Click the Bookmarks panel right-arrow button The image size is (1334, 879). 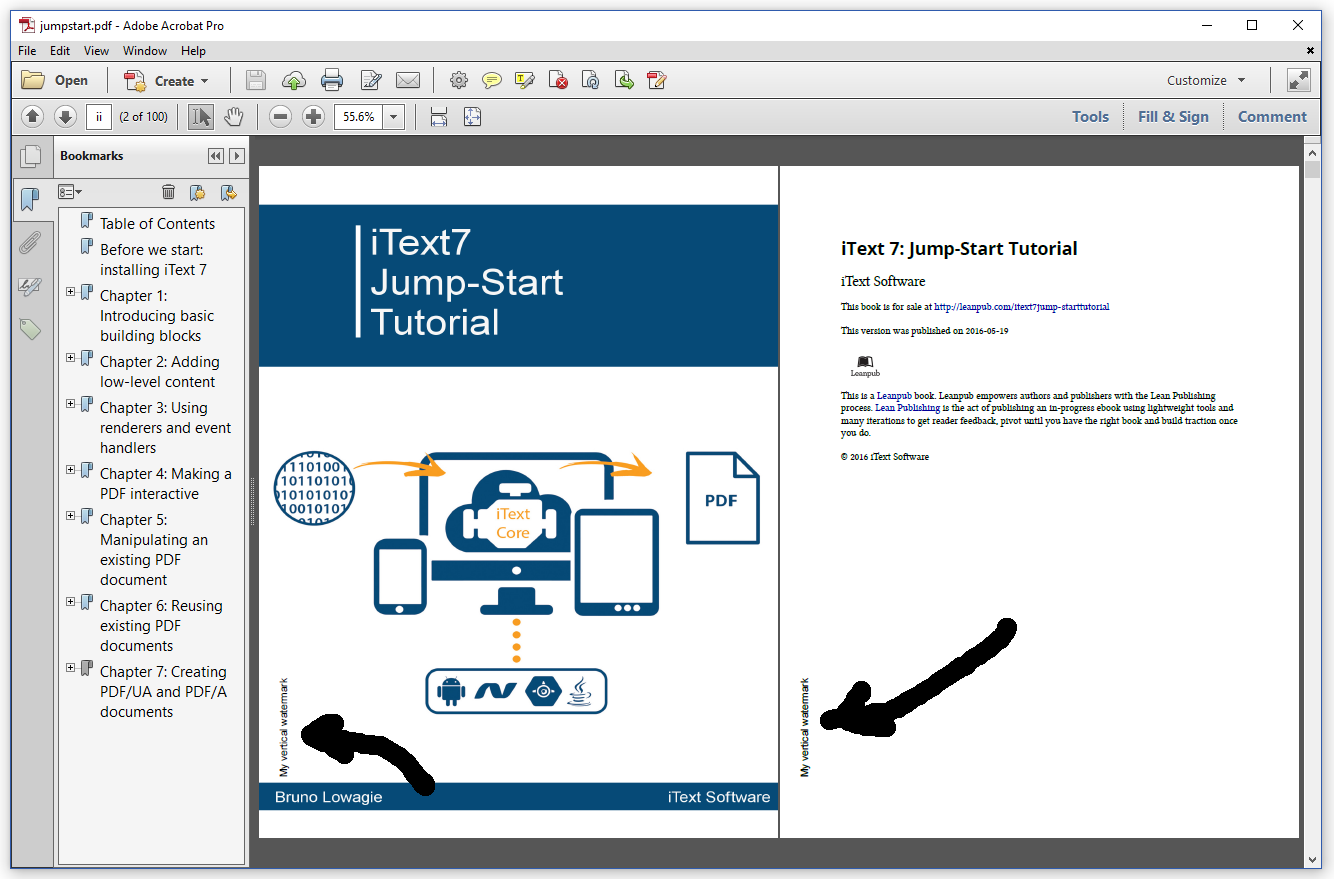(237, 156)
